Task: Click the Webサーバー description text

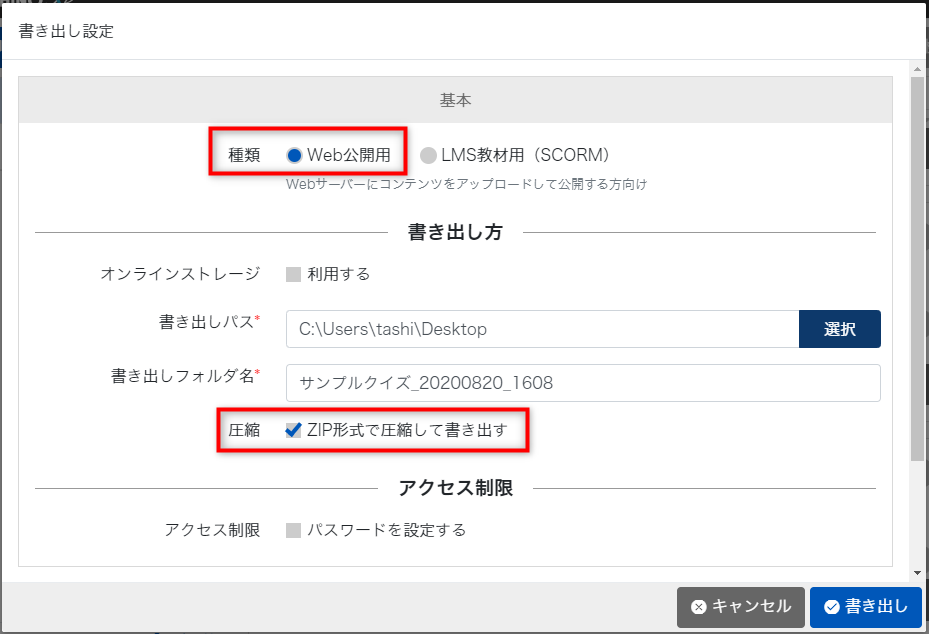Action: coord(466,184)
